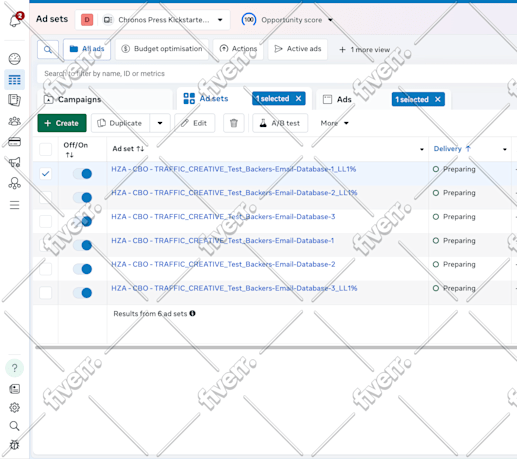Start an A/B test
The height and width of the screenshot is (459, 517).
280,123
